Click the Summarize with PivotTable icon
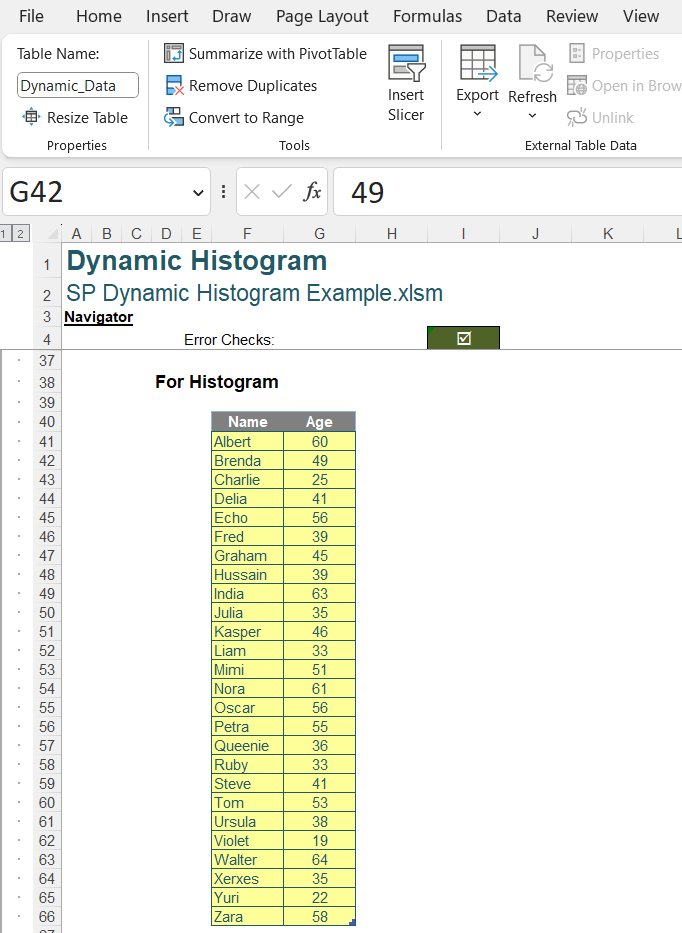 click(174, 54)
